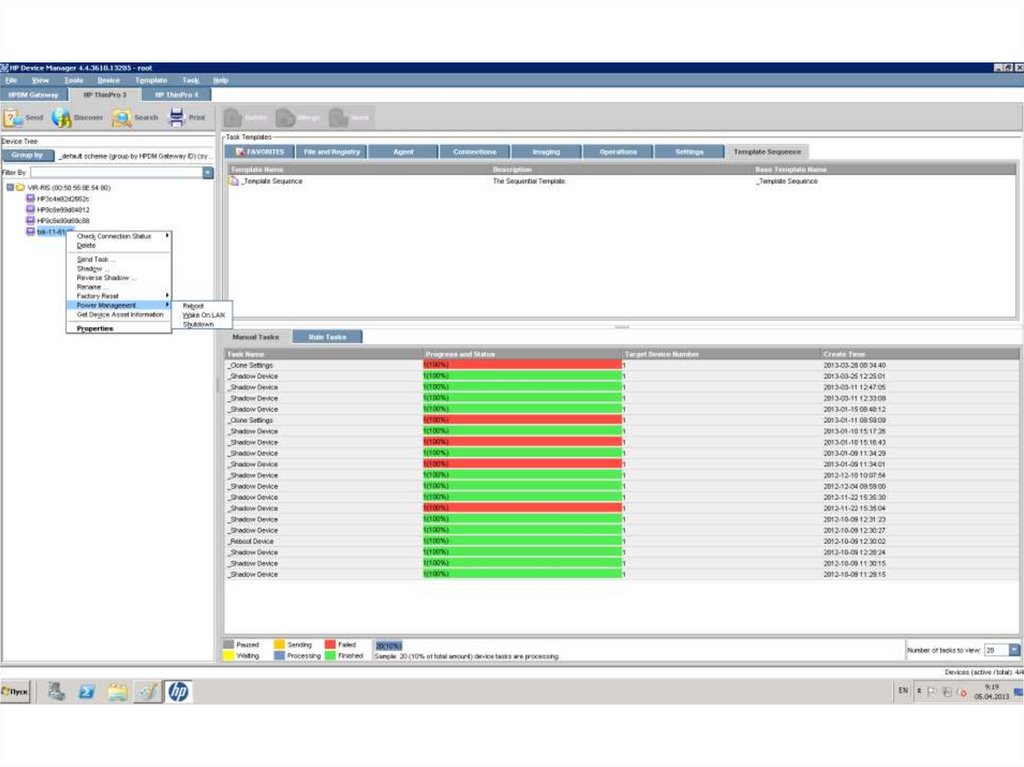
Task: Click the first _Clone Settings progress bar
Action: click(x=522, y=365)
